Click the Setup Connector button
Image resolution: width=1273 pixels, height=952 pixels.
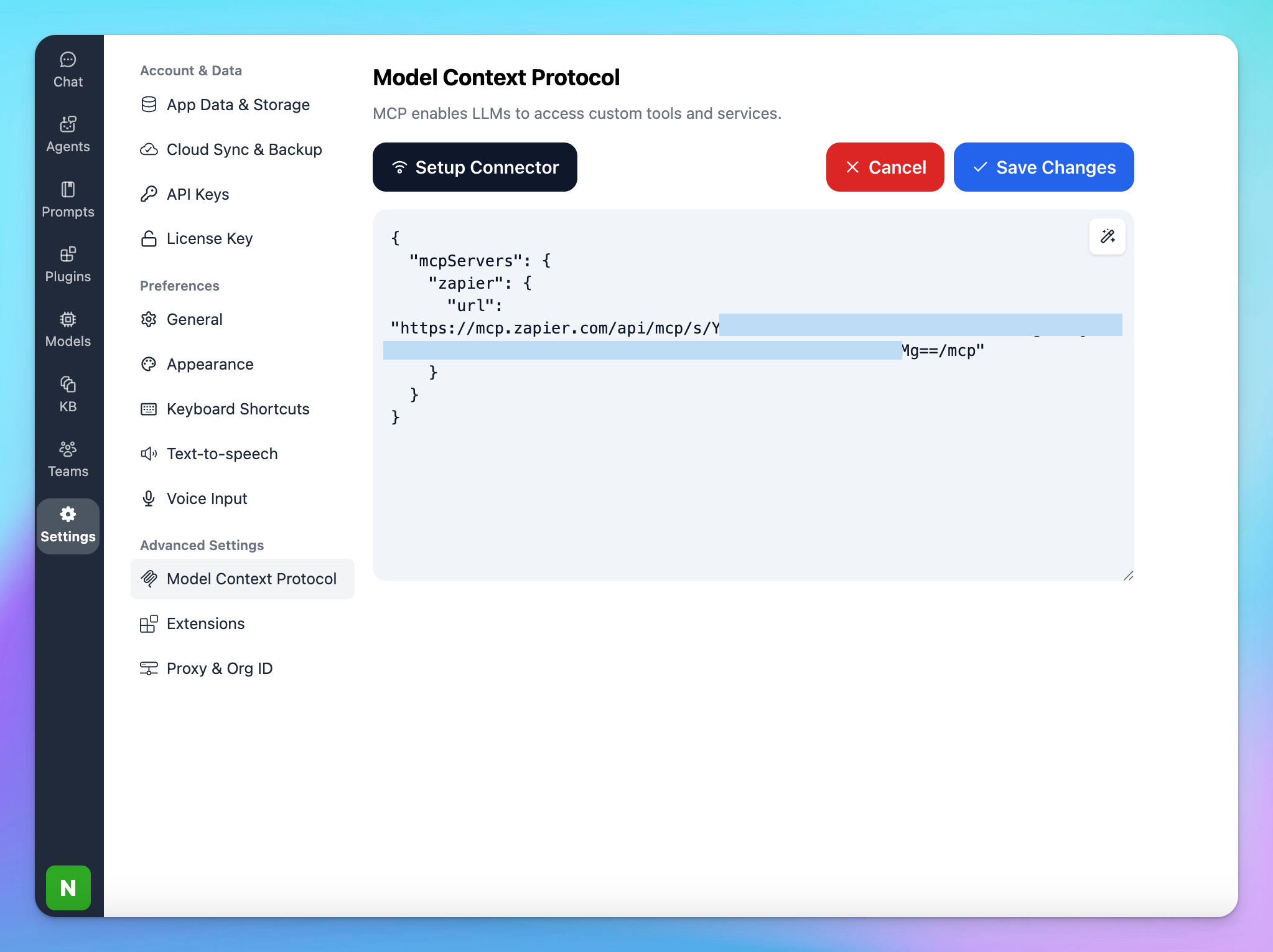pyautogui.click(x=475, y=167)
